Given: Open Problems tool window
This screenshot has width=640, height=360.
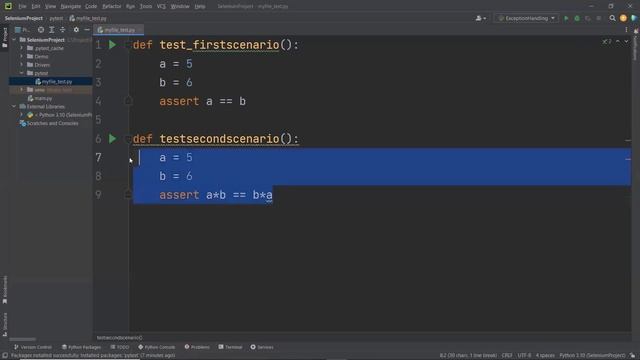Looking at the screenshot, I should point(197,347).
